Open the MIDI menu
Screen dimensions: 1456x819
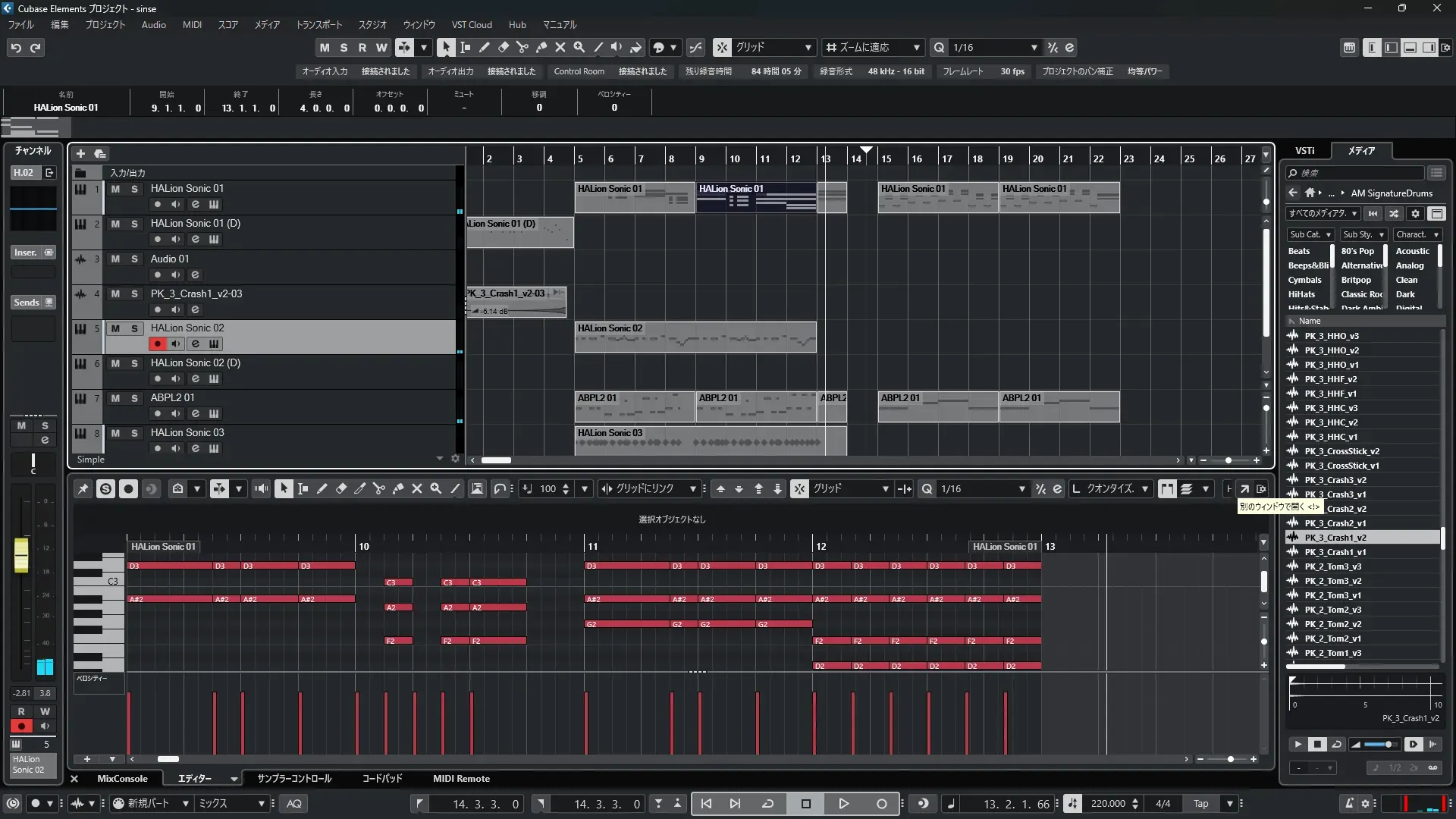pos(192,25)
